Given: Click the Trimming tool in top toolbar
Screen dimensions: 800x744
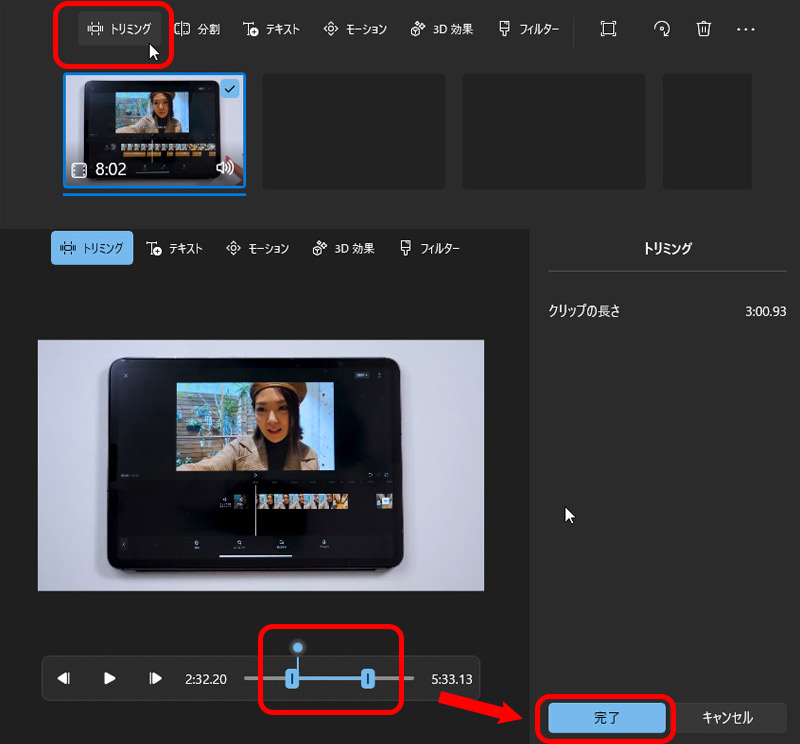Looking at the screenshot, I should tap(120, 29).
